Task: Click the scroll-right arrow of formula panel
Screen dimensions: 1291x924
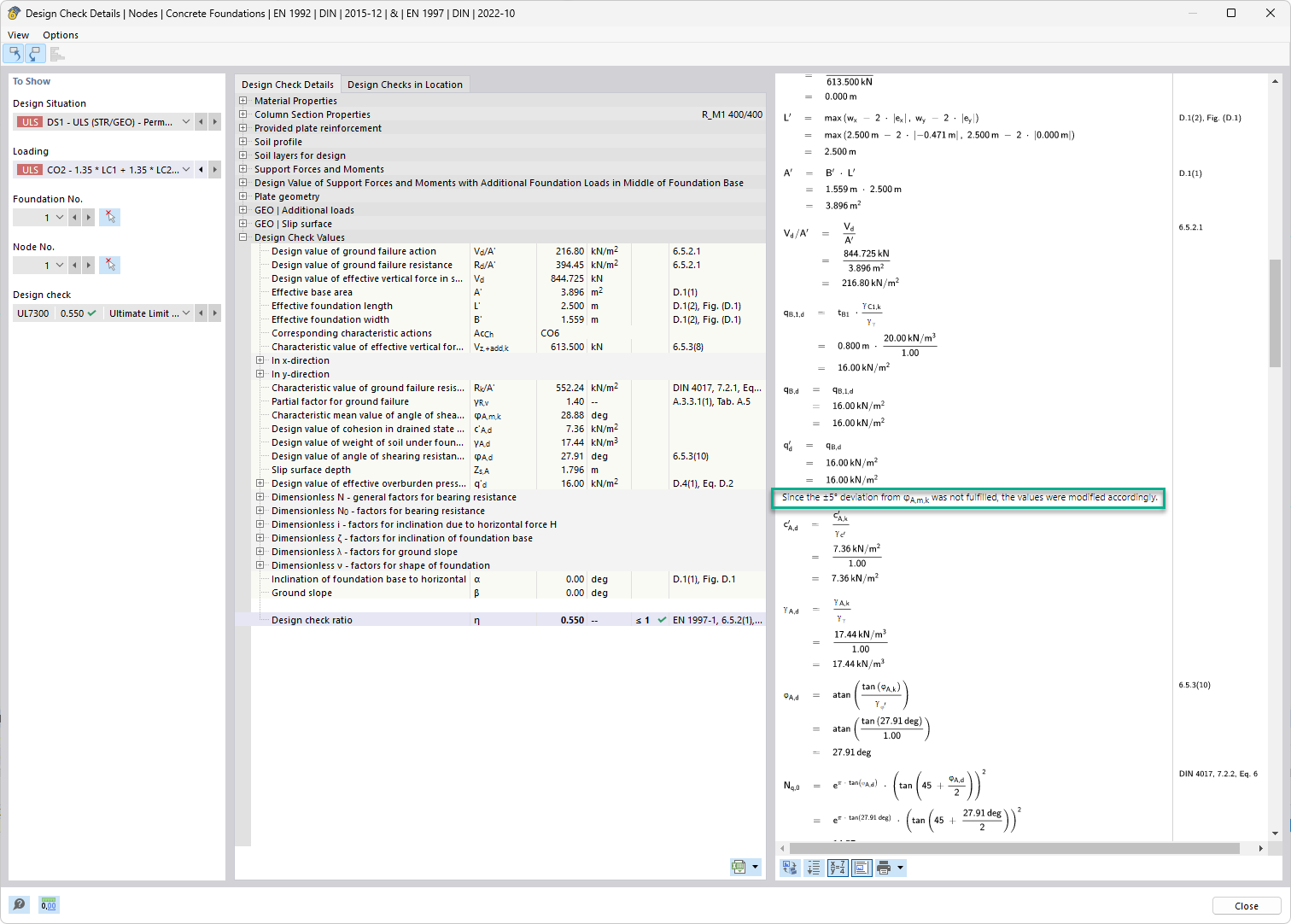Action: pyautogui.click(x=1260, y=848)
